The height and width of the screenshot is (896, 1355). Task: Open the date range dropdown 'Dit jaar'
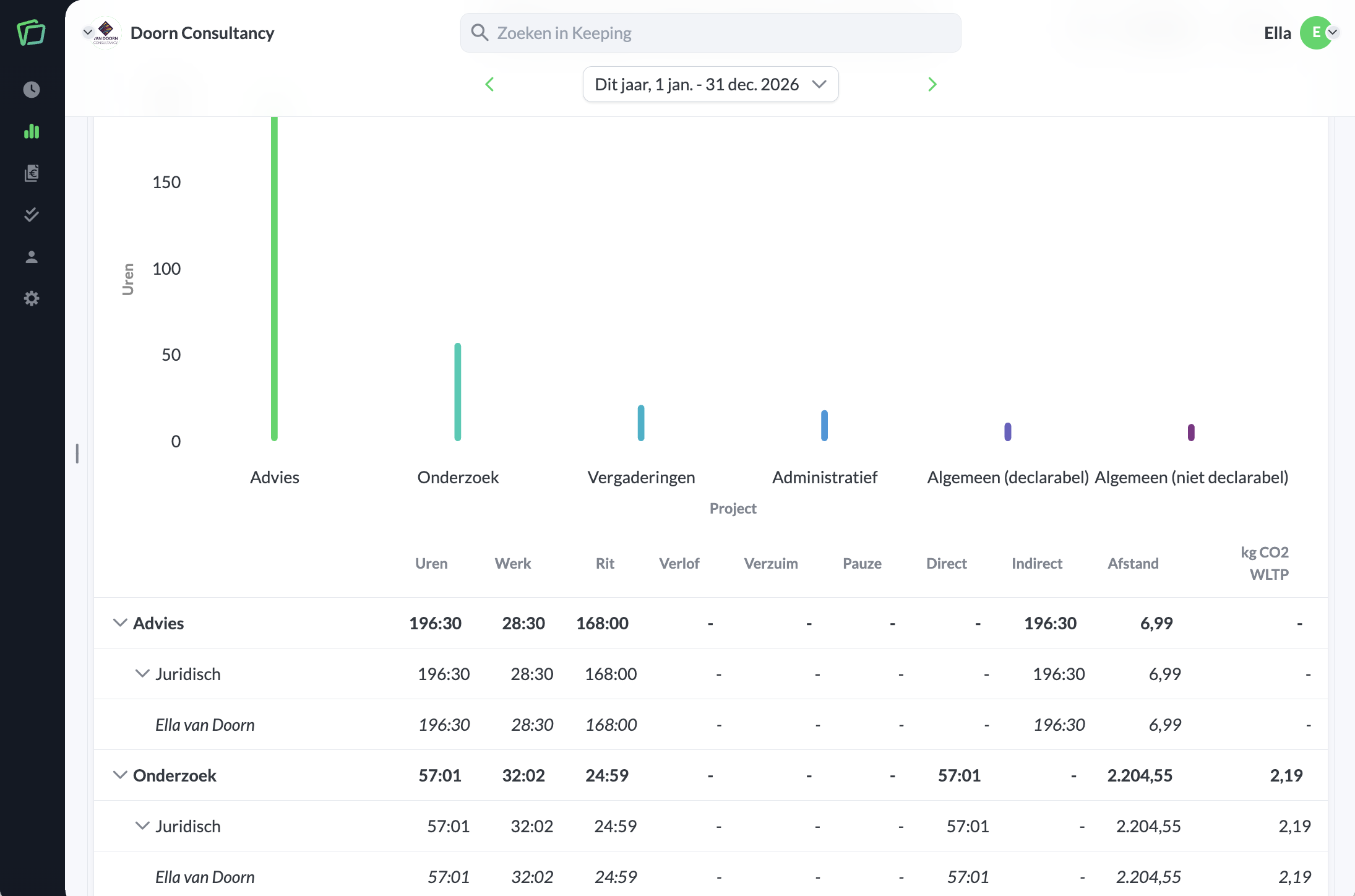click(710, 84)
